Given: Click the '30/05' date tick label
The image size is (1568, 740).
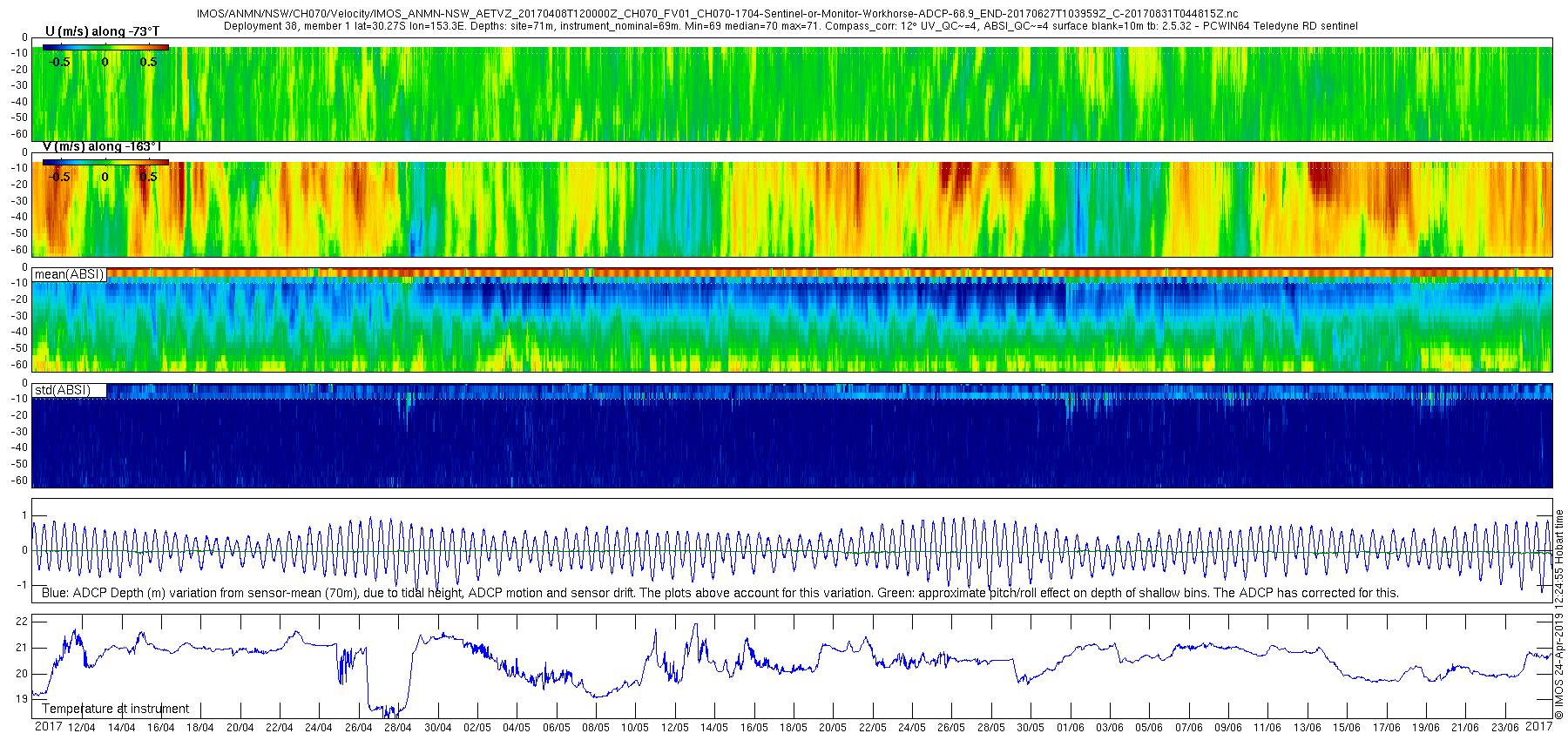Looking at the screenshot, I should click(x=1031, y=728).
